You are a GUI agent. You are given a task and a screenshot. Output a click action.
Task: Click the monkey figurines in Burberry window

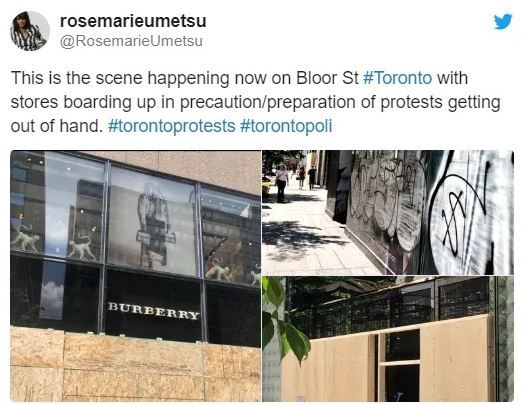[52, 242]
